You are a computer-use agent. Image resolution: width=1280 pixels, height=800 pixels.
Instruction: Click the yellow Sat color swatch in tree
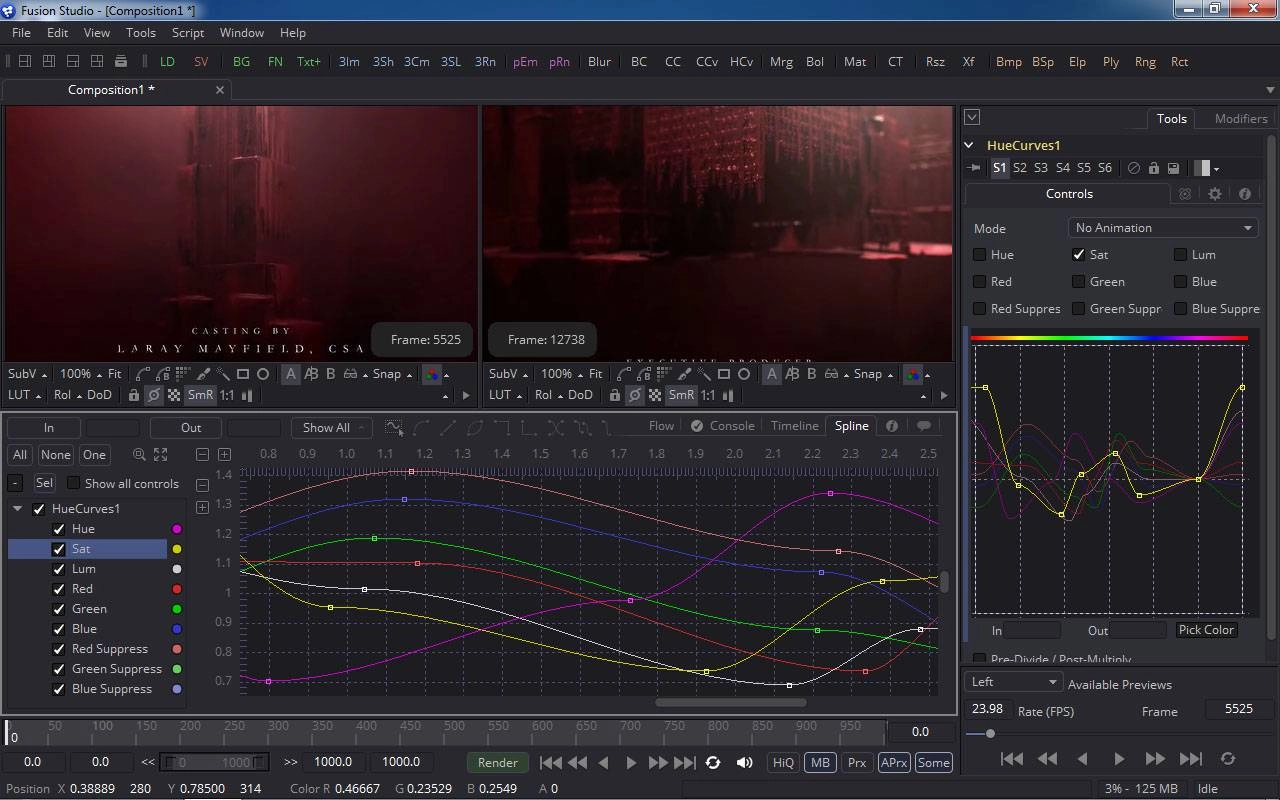pos(177,549)
